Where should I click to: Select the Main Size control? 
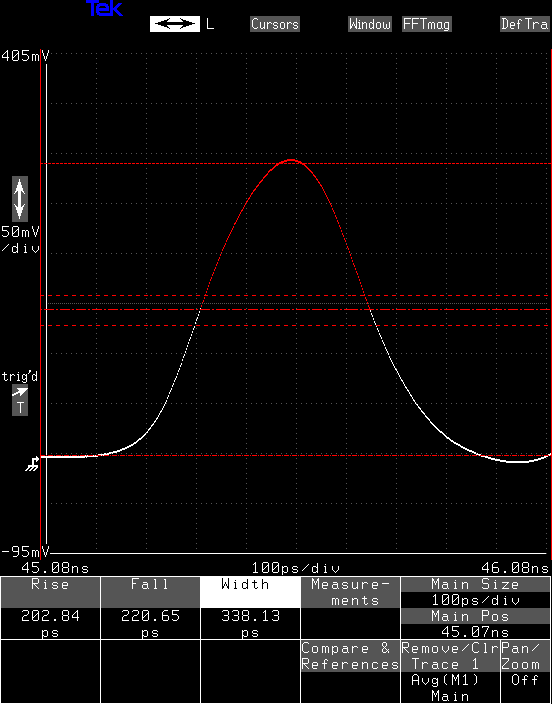click(476, 585)
